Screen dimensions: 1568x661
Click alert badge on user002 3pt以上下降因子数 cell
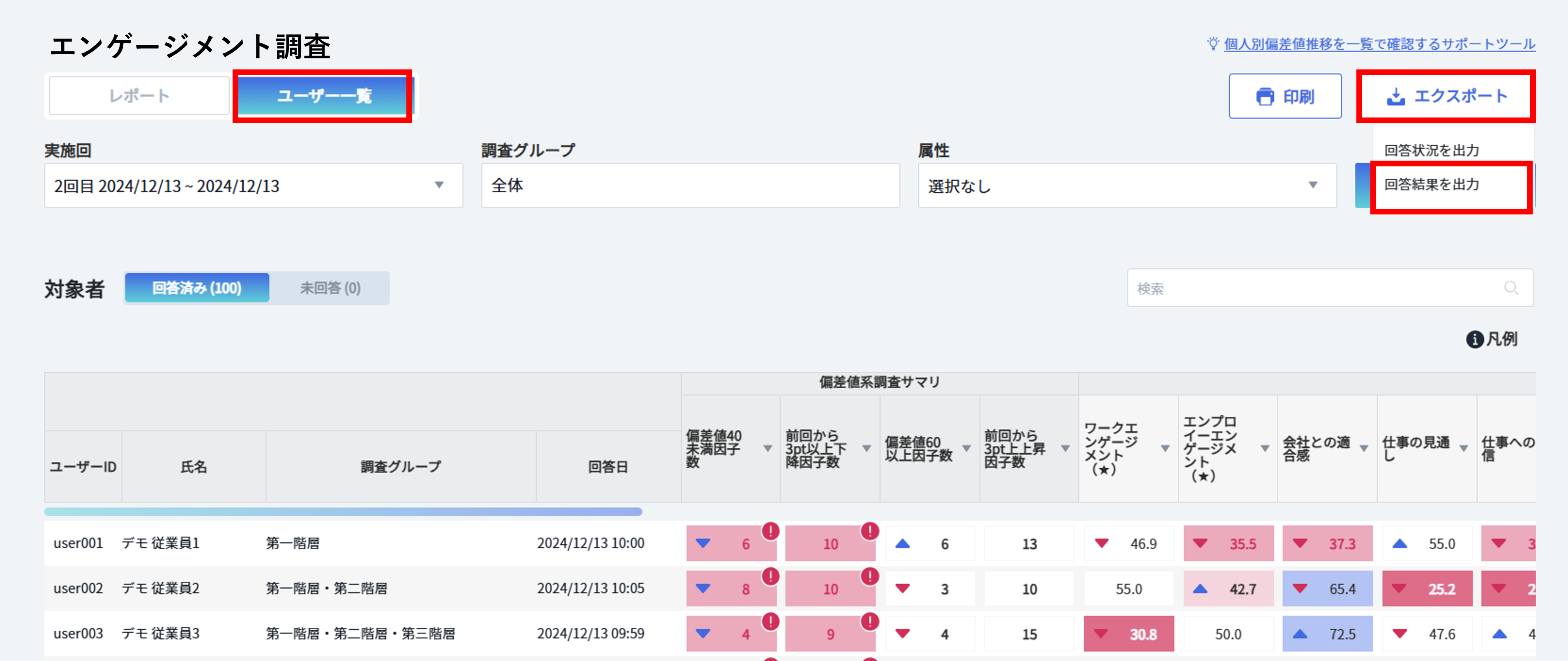[x=870, y=576]
